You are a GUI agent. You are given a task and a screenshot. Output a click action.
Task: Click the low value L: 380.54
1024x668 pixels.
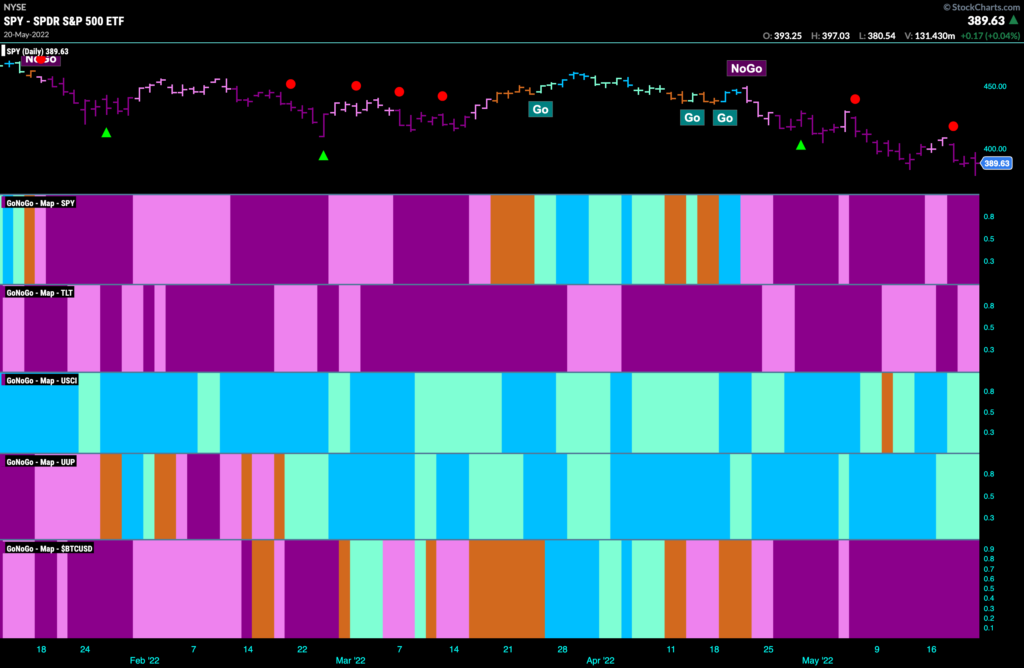pos(877,36)
